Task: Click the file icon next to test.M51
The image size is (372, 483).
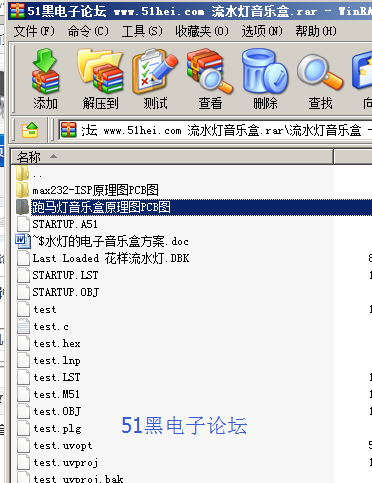Action: pos(23,394)
